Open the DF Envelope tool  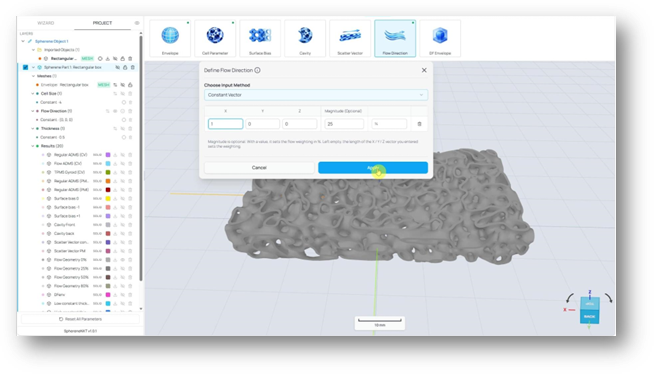pos(440,38)
